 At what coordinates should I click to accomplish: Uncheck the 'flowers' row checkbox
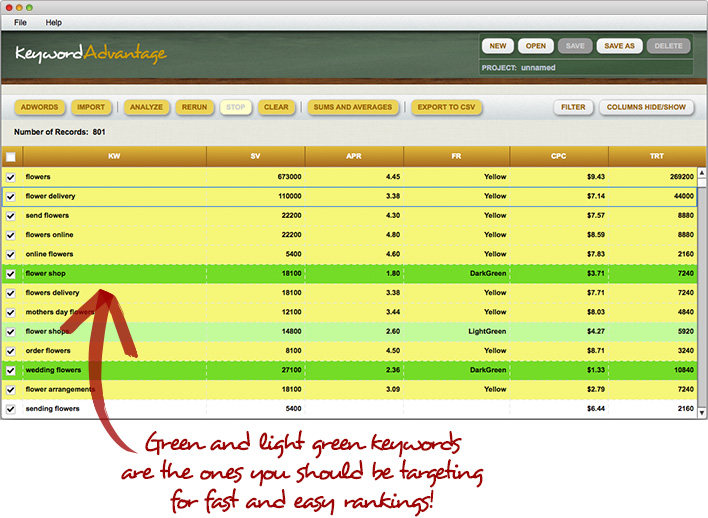pyautogui.click(x=11, y=177)
